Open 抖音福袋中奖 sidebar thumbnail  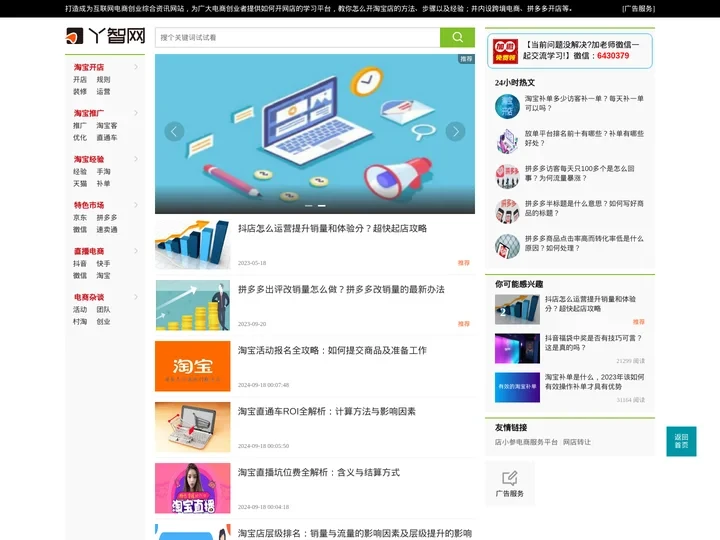point(517,349)
